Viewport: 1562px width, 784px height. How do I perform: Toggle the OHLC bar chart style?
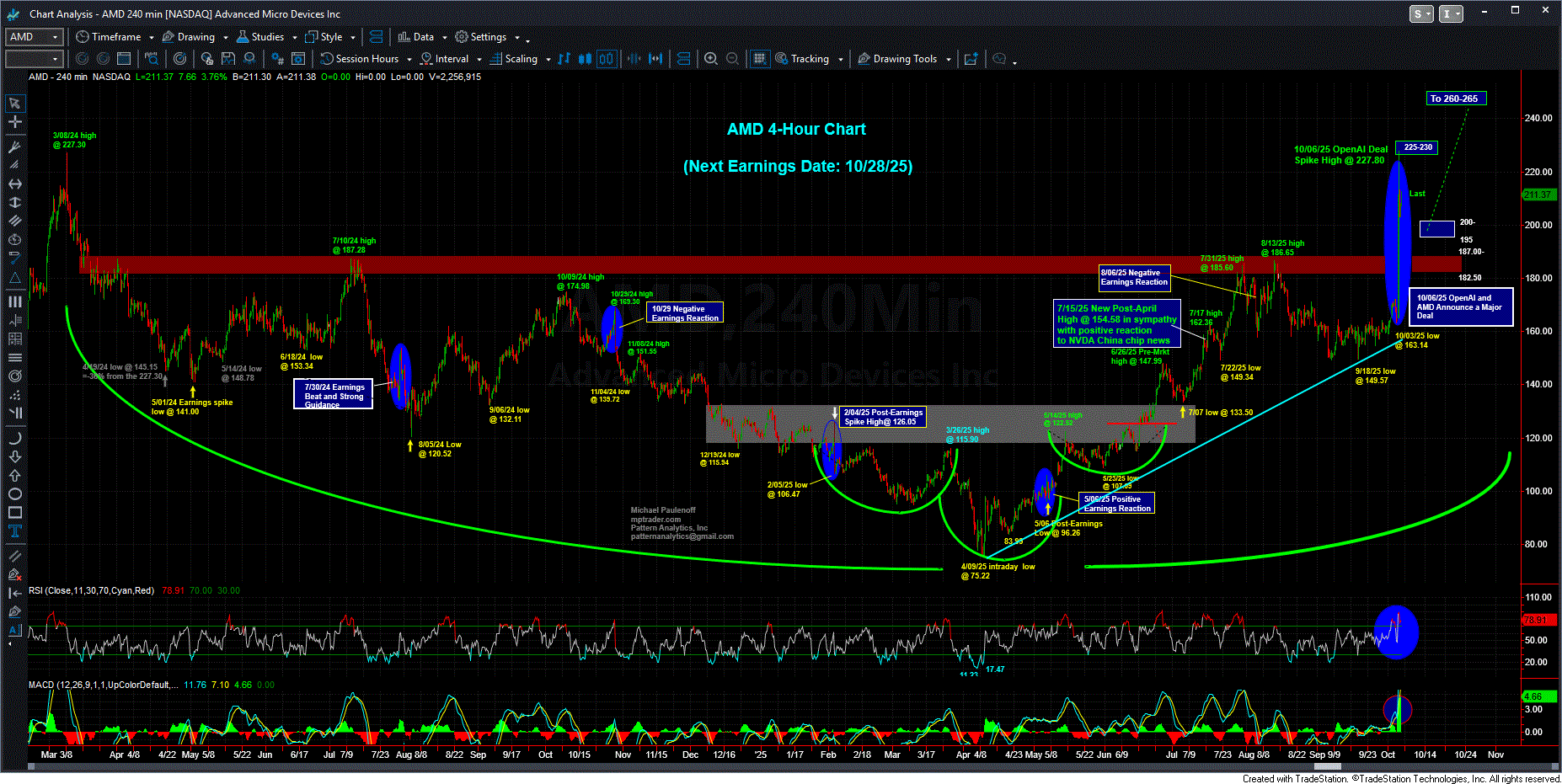click(x=564, y=59)
